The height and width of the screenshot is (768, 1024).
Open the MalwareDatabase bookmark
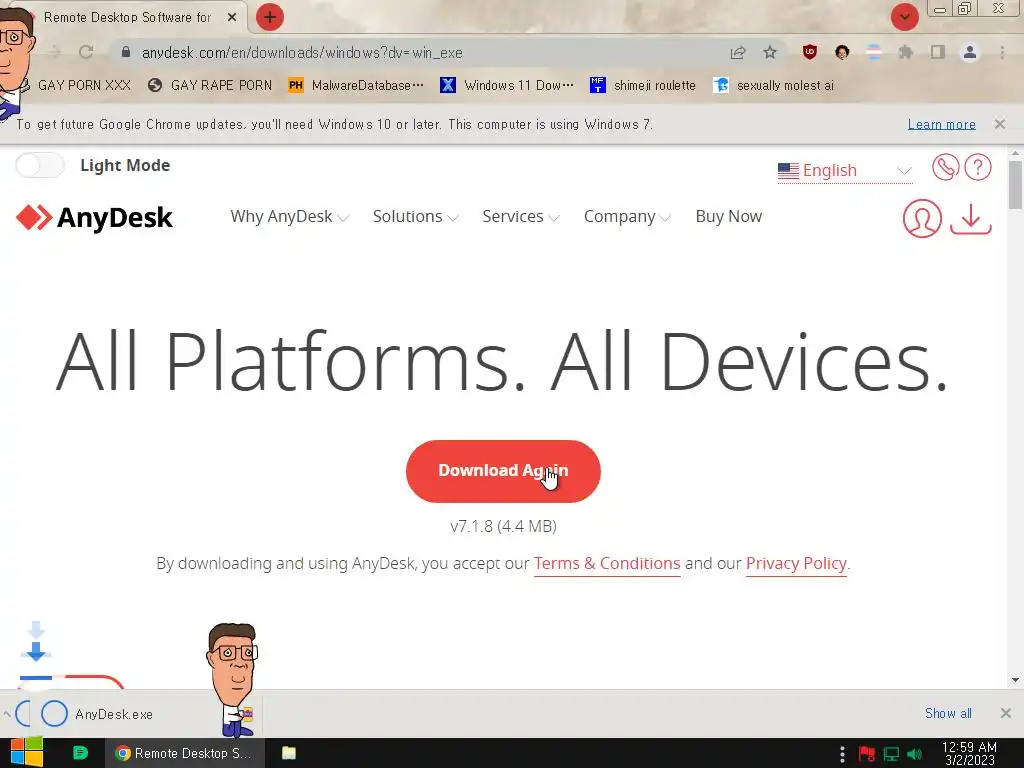tap(356, 85)
